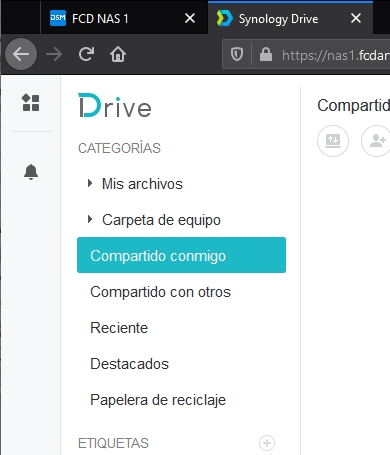Click the browser forward arrow
390x455 pixels.
point(54,54)
